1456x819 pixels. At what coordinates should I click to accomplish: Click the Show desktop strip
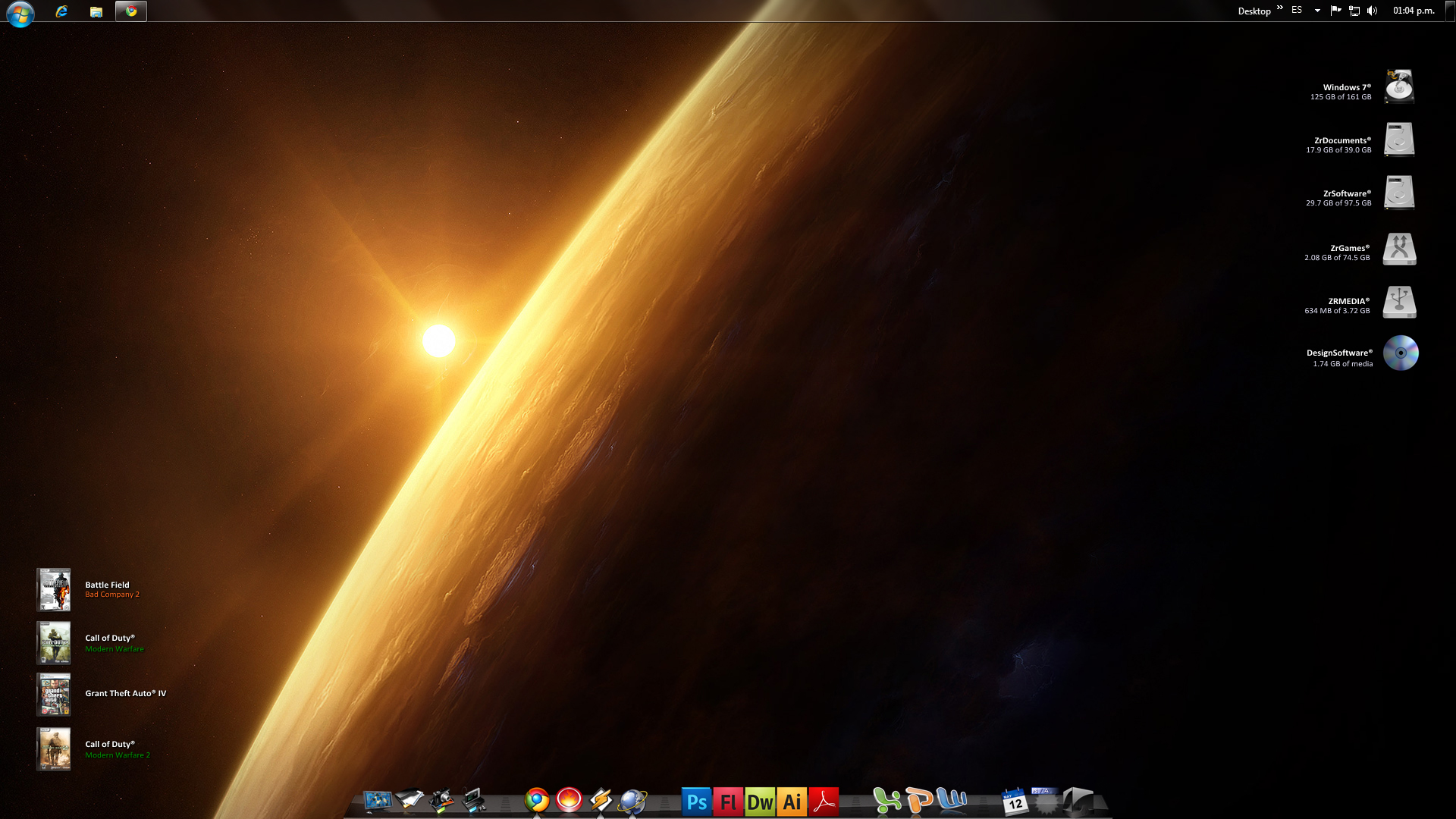1451,11
